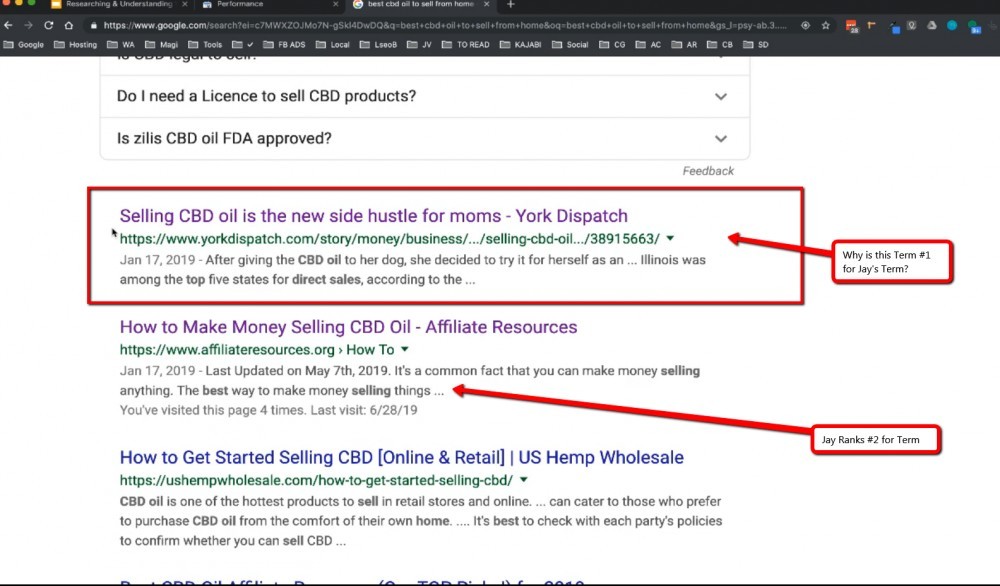Open the red extension with badge 28

tap(851, 26)
